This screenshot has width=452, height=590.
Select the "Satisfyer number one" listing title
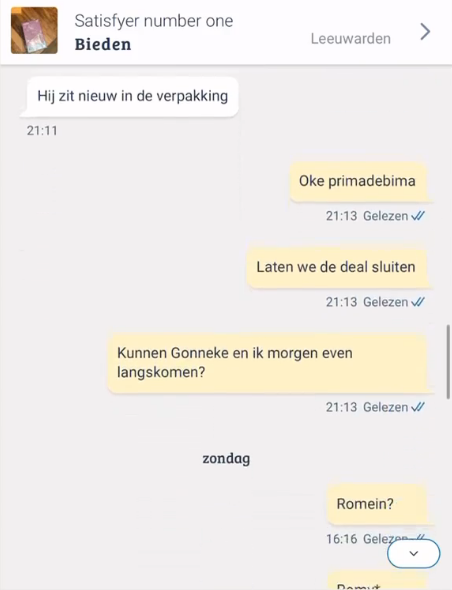(154, 21)
